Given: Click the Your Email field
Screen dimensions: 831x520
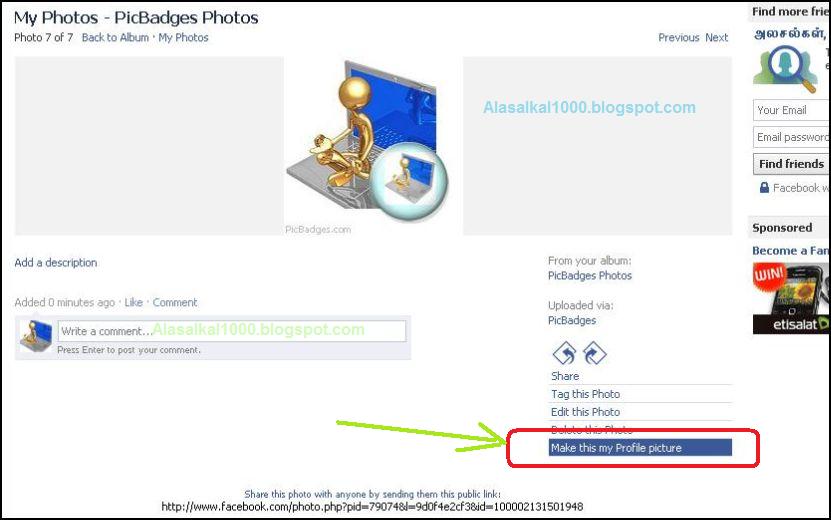Looking at the screenshot, I should tap(792, 110).
